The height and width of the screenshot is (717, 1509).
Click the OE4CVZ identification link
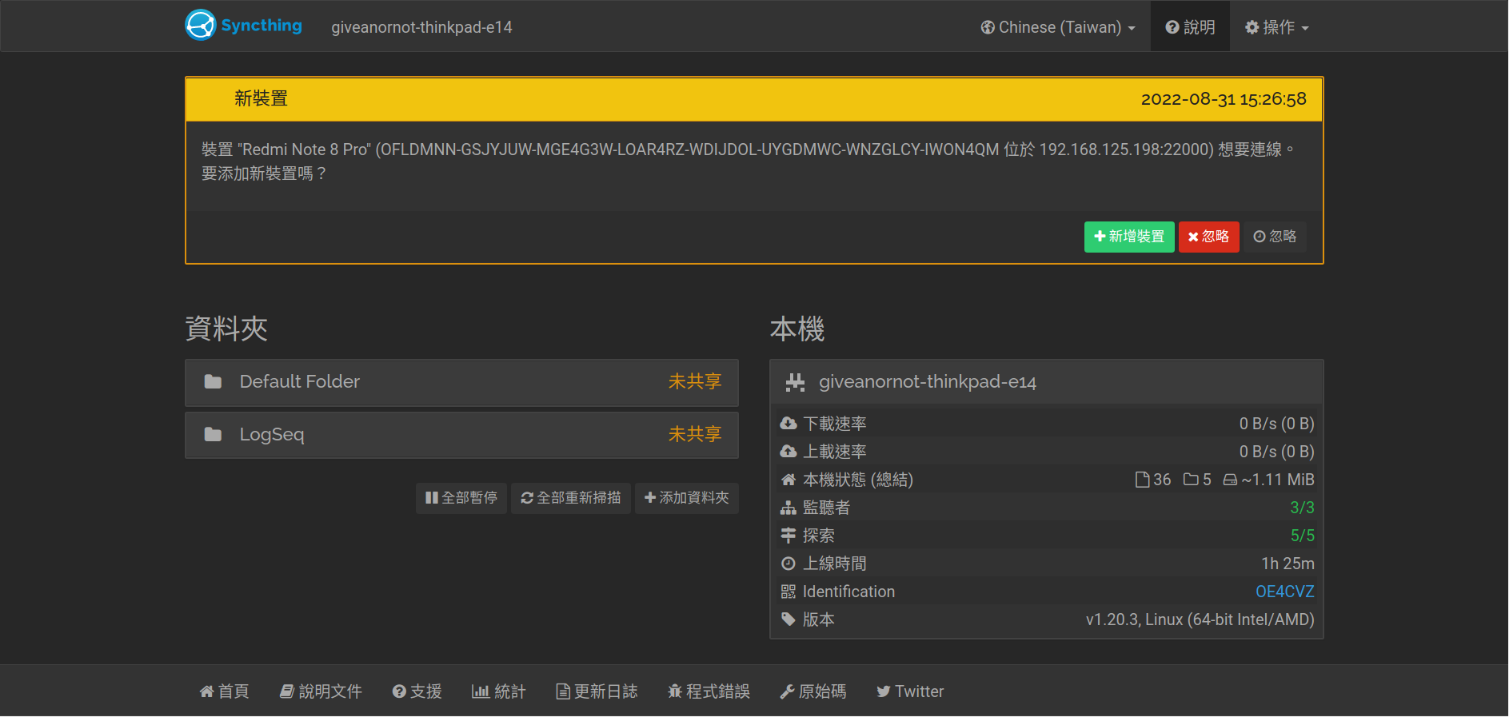(1284, 592)
